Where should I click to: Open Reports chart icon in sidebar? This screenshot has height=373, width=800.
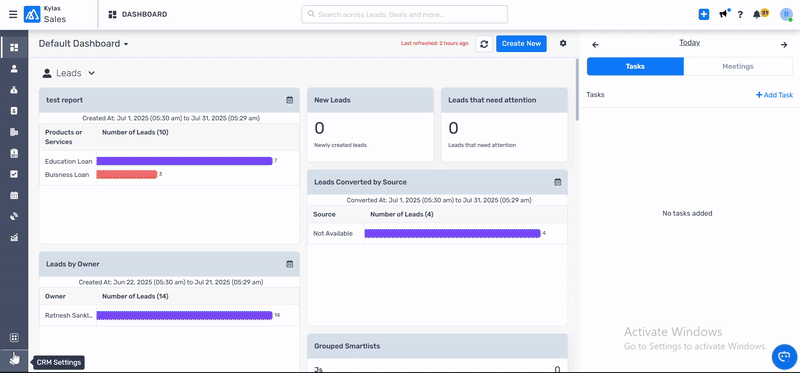(x=14, y=237)
